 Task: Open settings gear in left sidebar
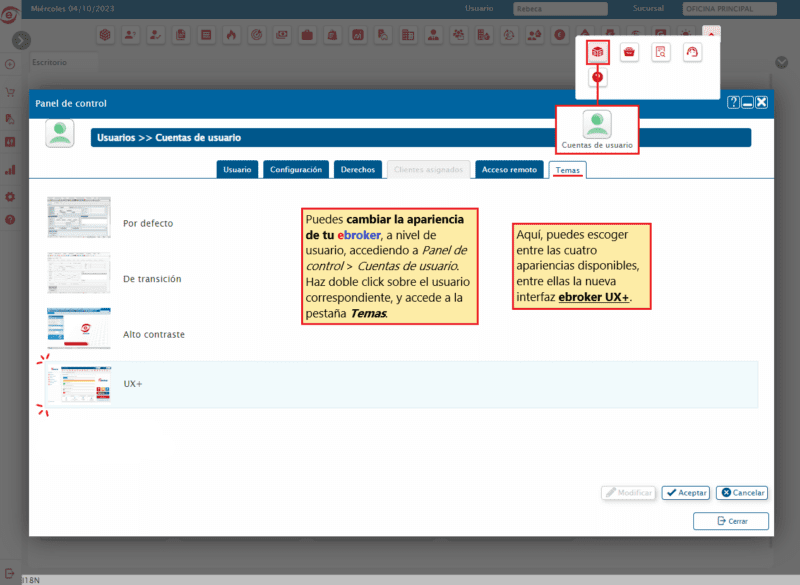click(x=10, y=197)
